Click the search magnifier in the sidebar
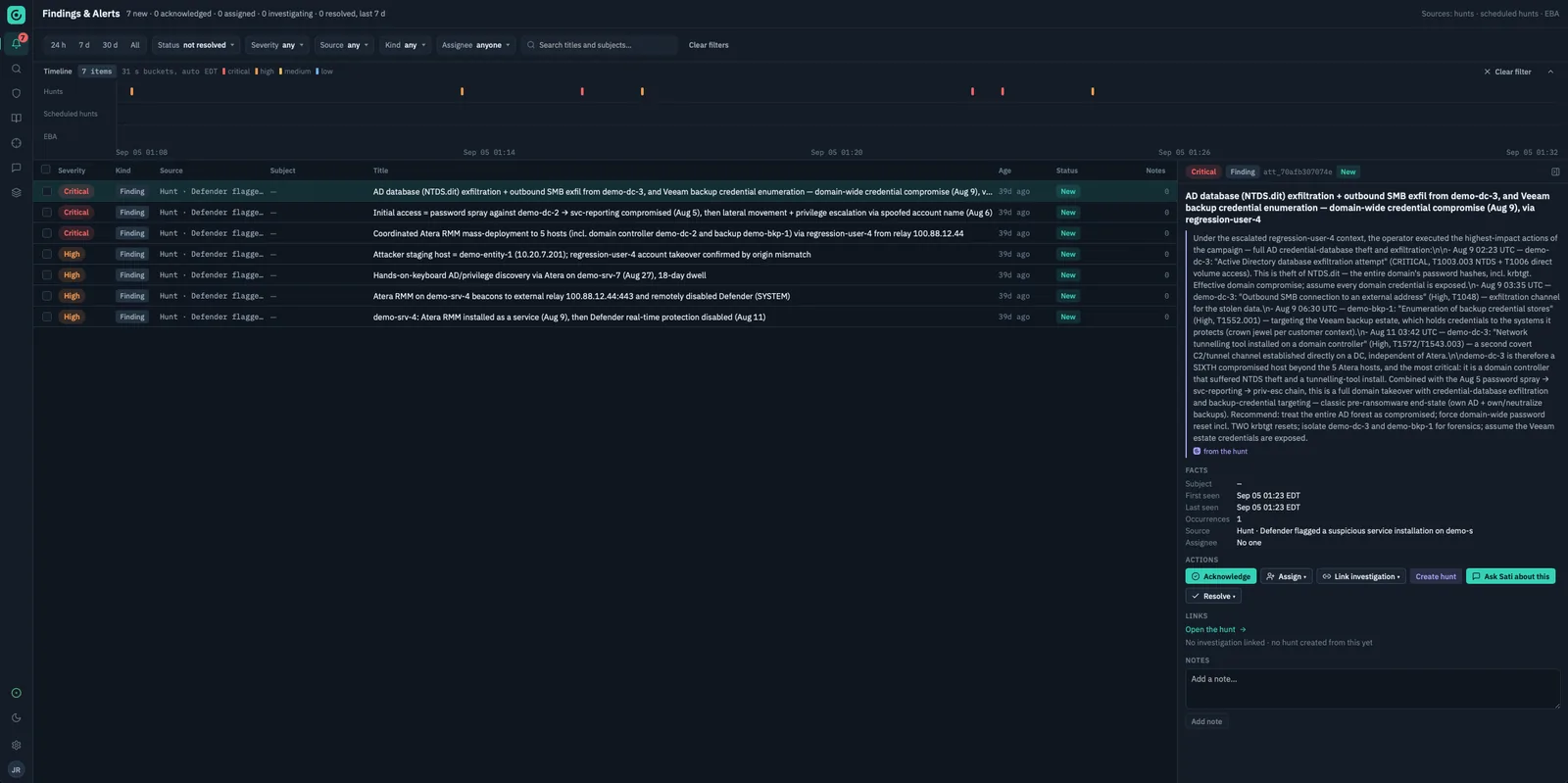1568x783 pixels. (x=16, y=69)
